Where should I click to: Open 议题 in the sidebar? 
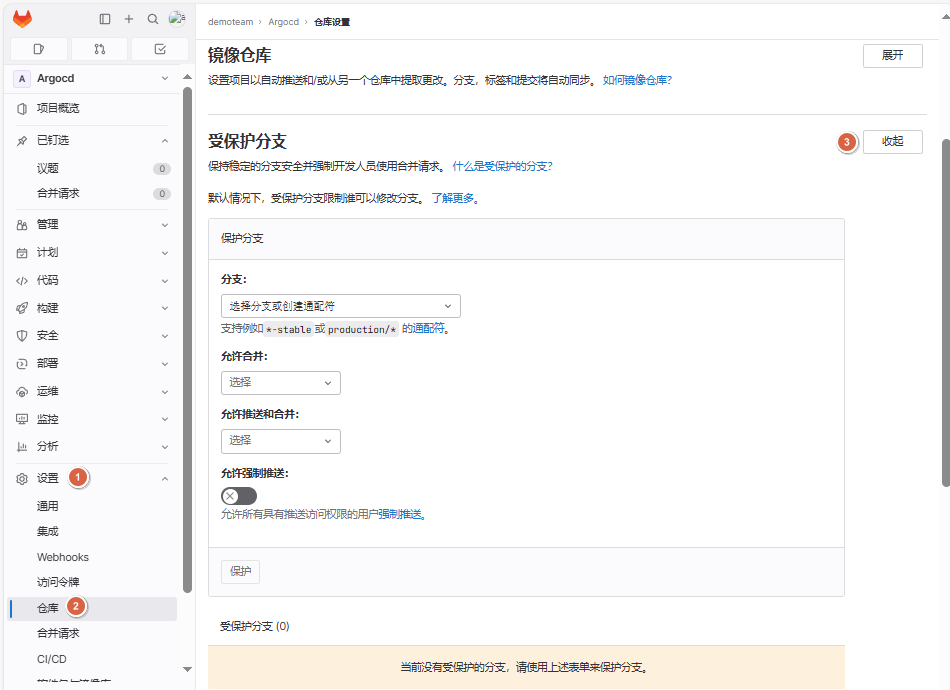pyautogui.click(x=94, y=168)
